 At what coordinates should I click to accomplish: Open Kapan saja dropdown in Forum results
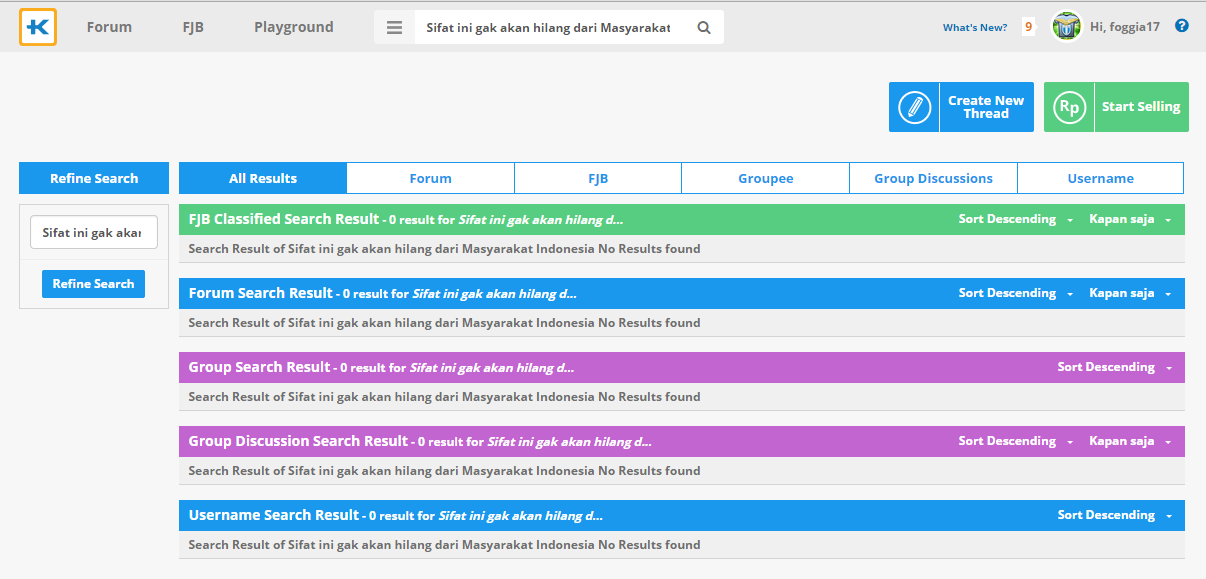coord(1129,293)
